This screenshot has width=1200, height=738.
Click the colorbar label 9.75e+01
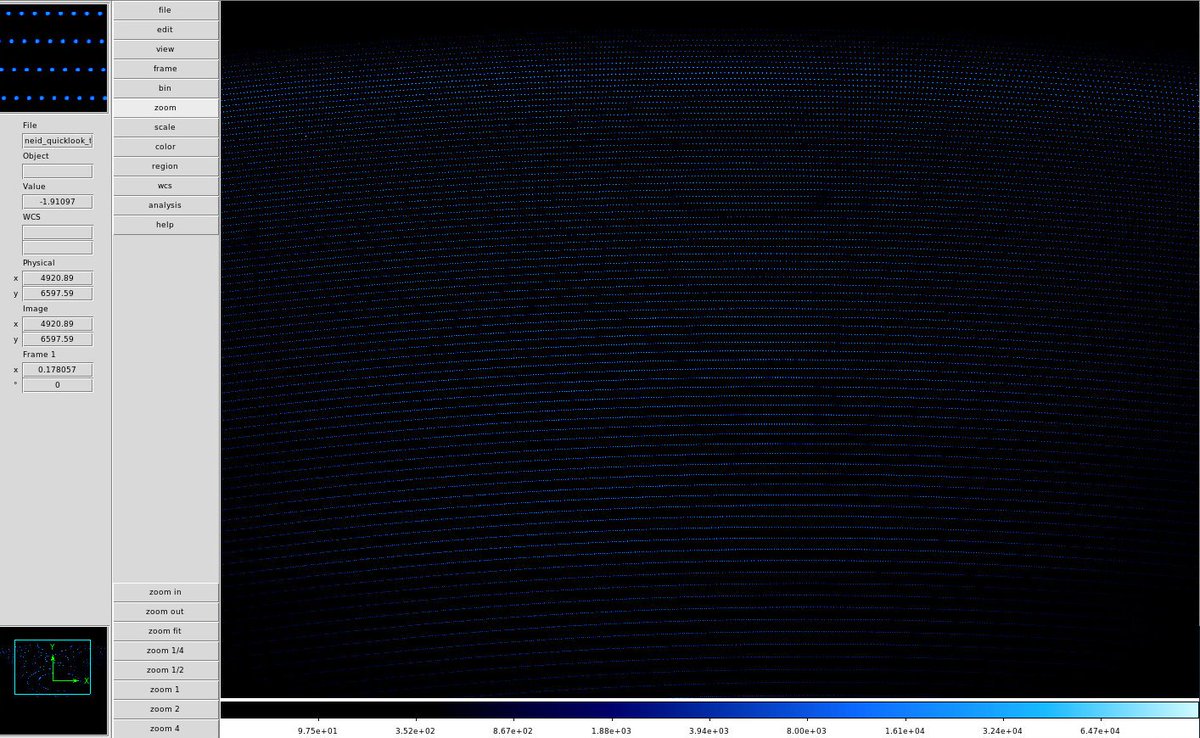[x=318, y=729]
